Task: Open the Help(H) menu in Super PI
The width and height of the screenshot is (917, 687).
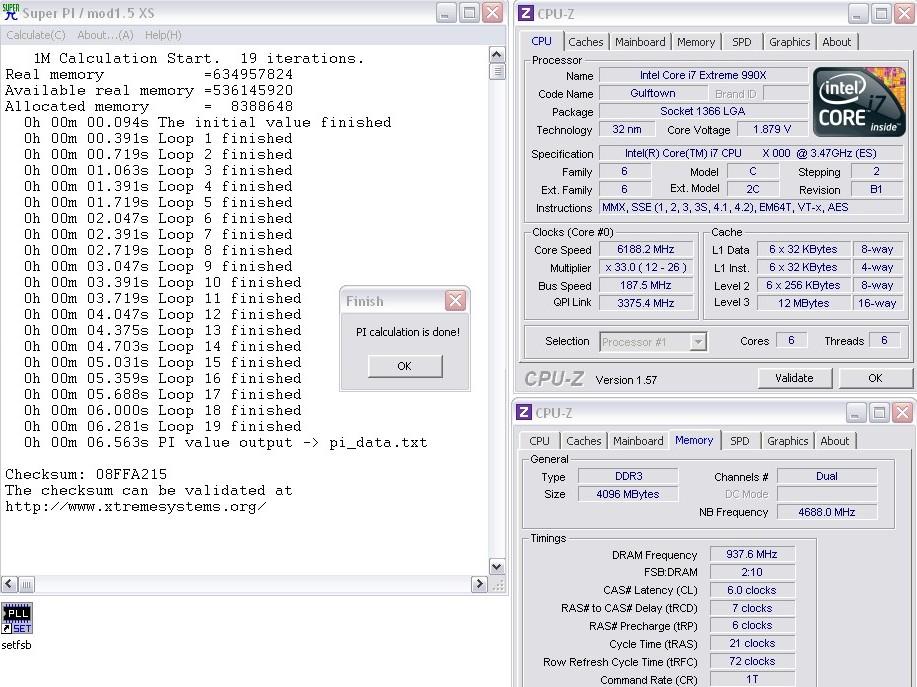Action: click(163, 35)
